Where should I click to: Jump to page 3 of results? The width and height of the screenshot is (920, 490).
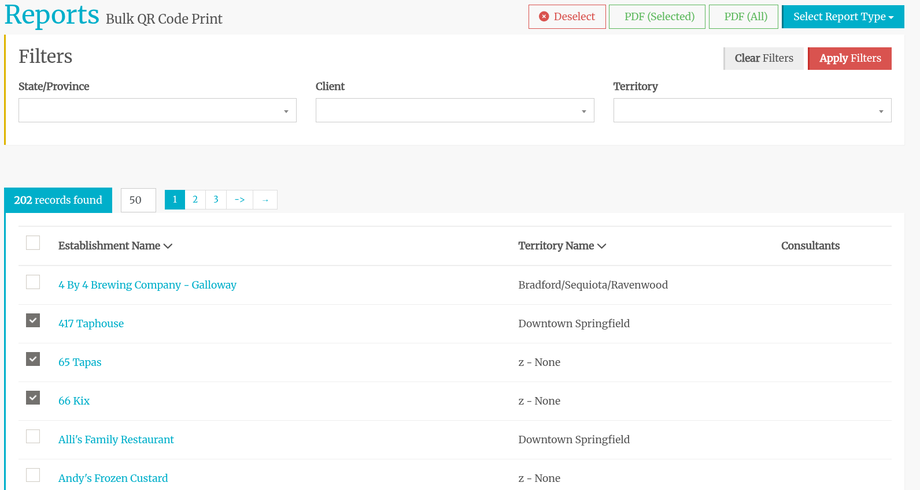point(216,200)
